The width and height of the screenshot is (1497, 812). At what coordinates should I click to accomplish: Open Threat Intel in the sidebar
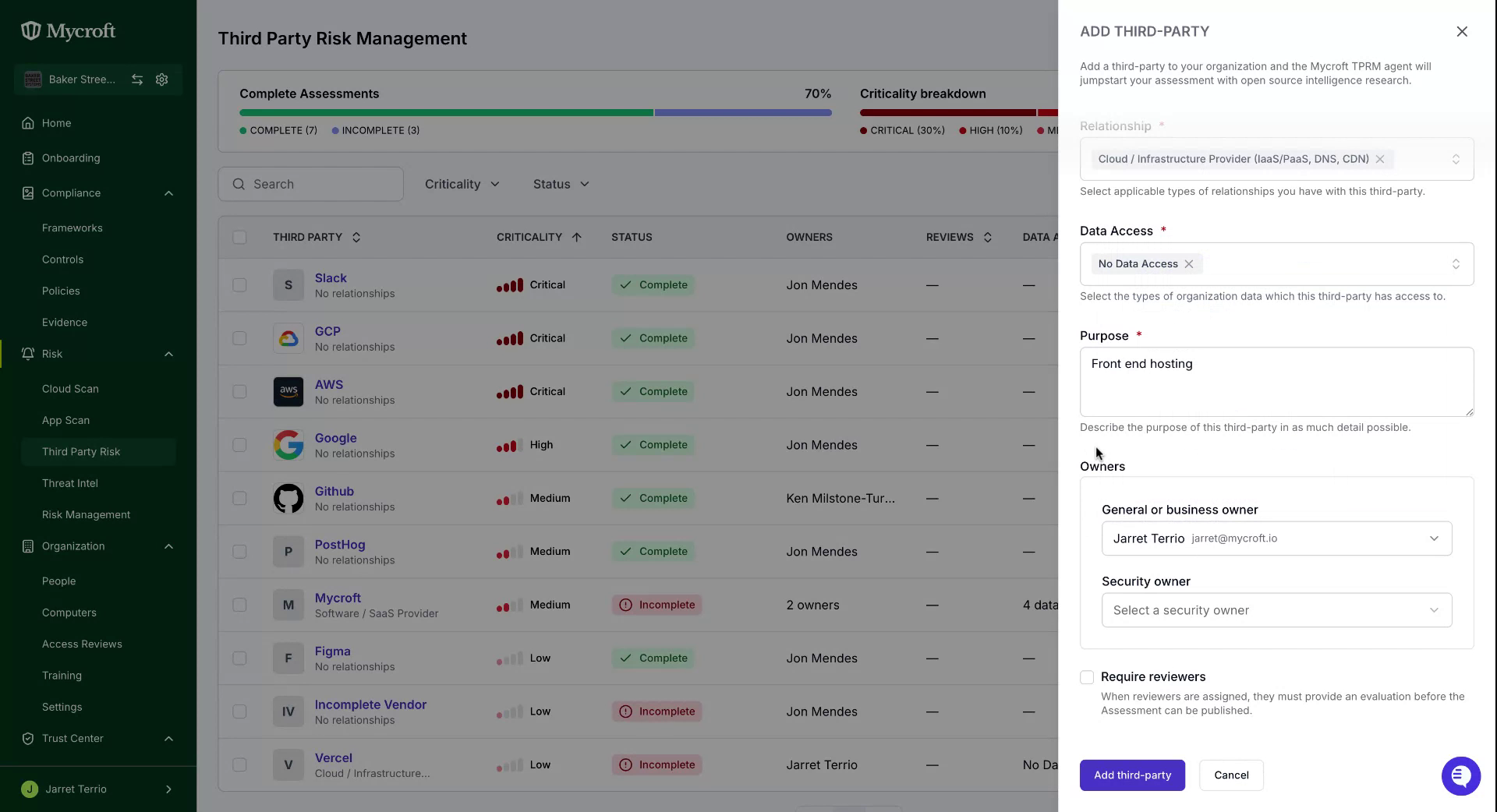[70, 483]
